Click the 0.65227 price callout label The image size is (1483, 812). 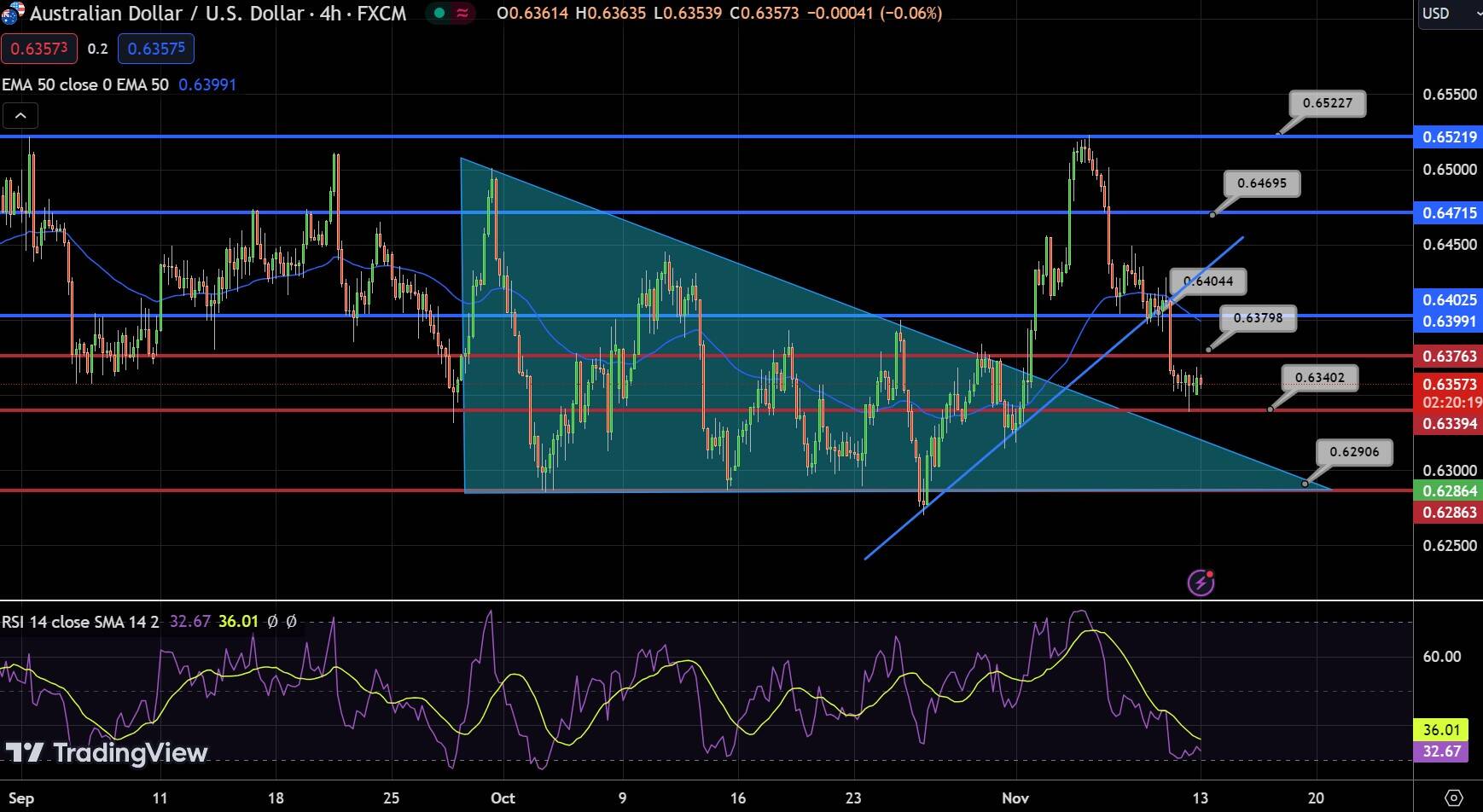coord(1328,103)
